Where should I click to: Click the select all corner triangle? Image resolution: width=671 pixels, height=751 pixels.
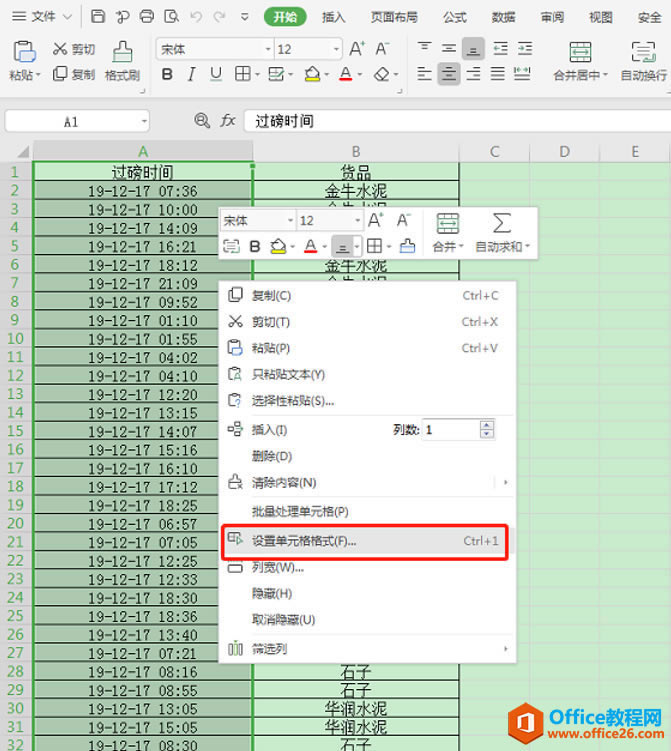(22, 152)
